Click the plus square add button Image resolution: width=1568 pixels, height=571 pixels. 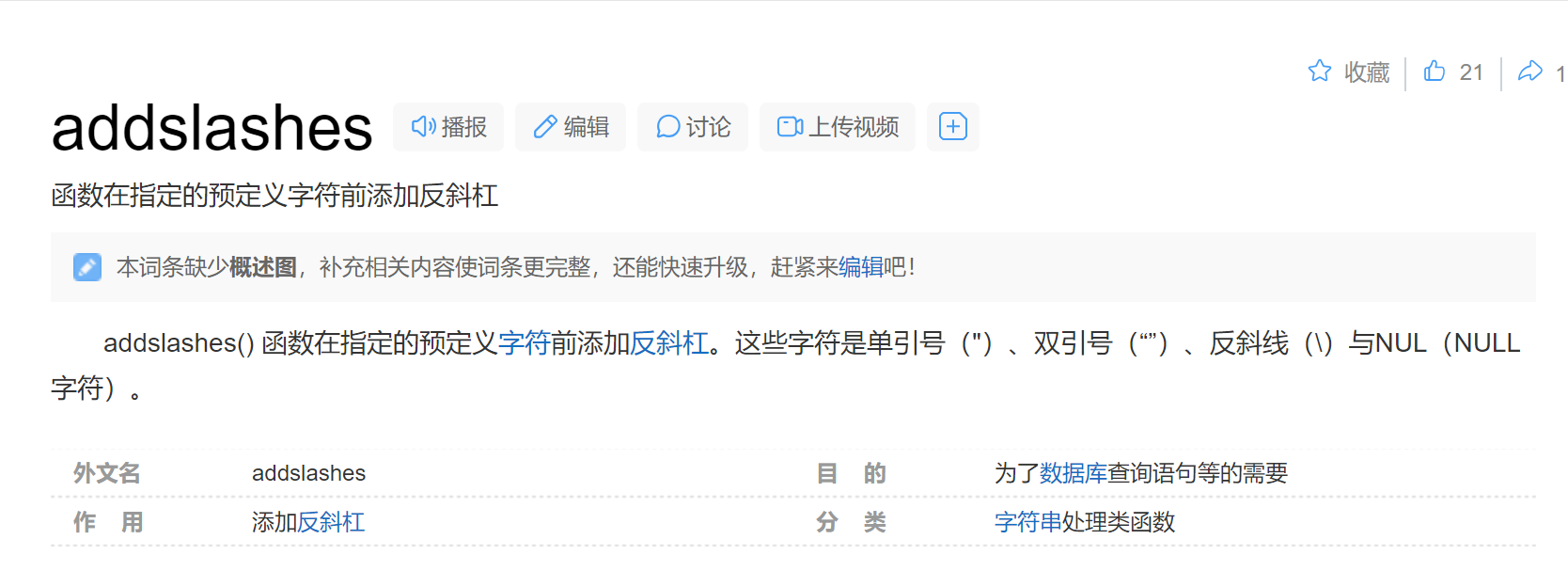coord(953,127)
